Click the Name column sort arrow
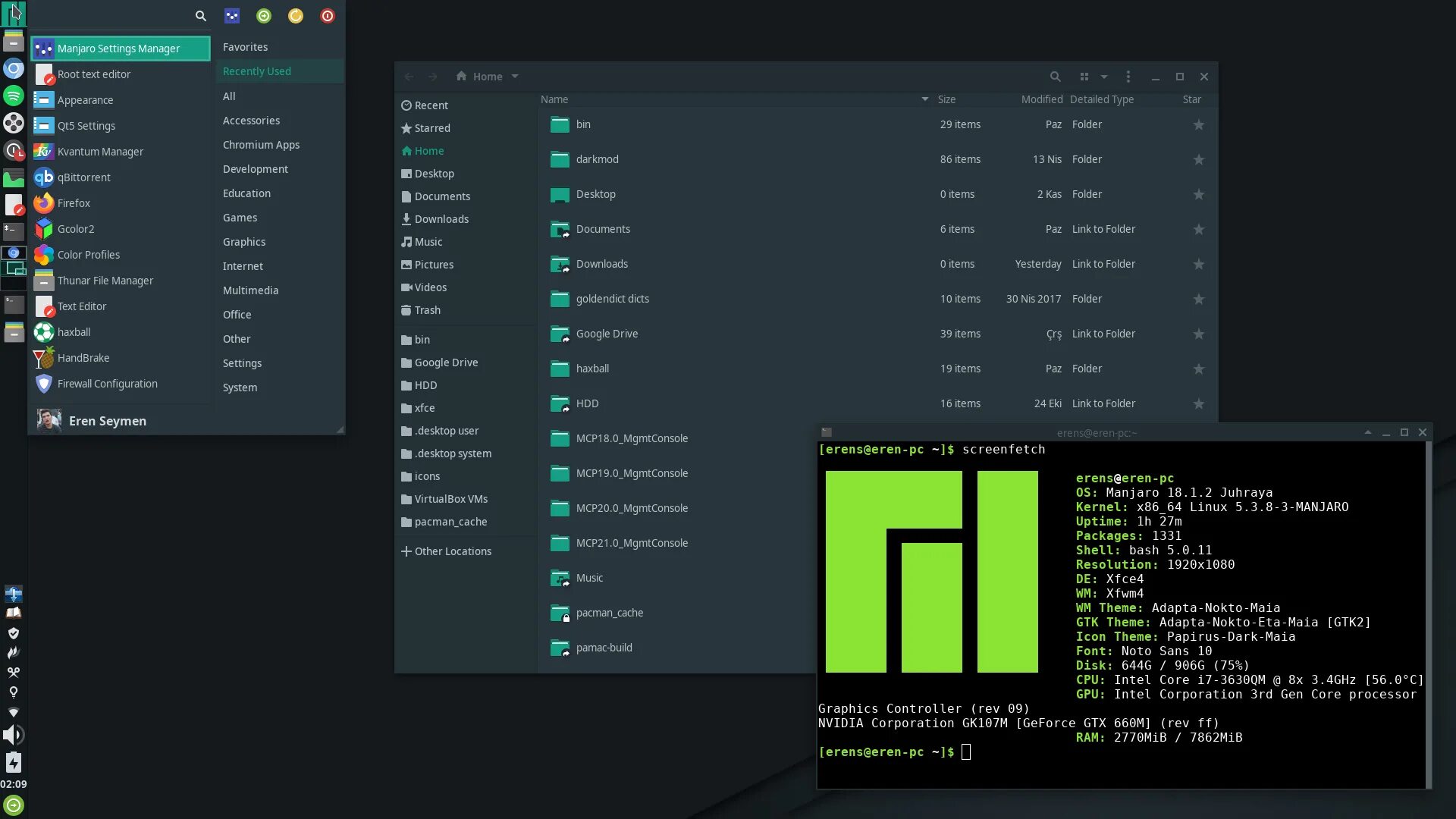 924,99
